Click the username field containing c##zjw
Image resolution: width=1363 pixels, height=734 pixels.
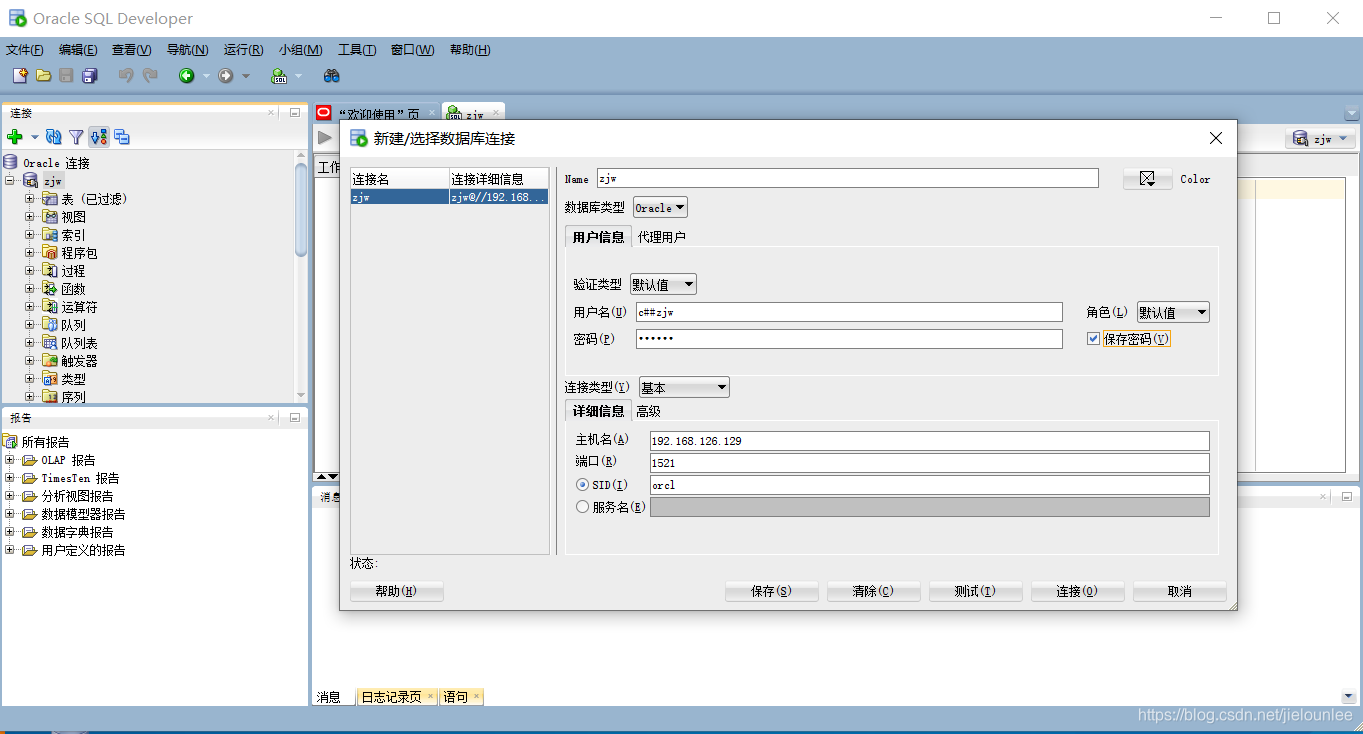[x=849, y=312]
